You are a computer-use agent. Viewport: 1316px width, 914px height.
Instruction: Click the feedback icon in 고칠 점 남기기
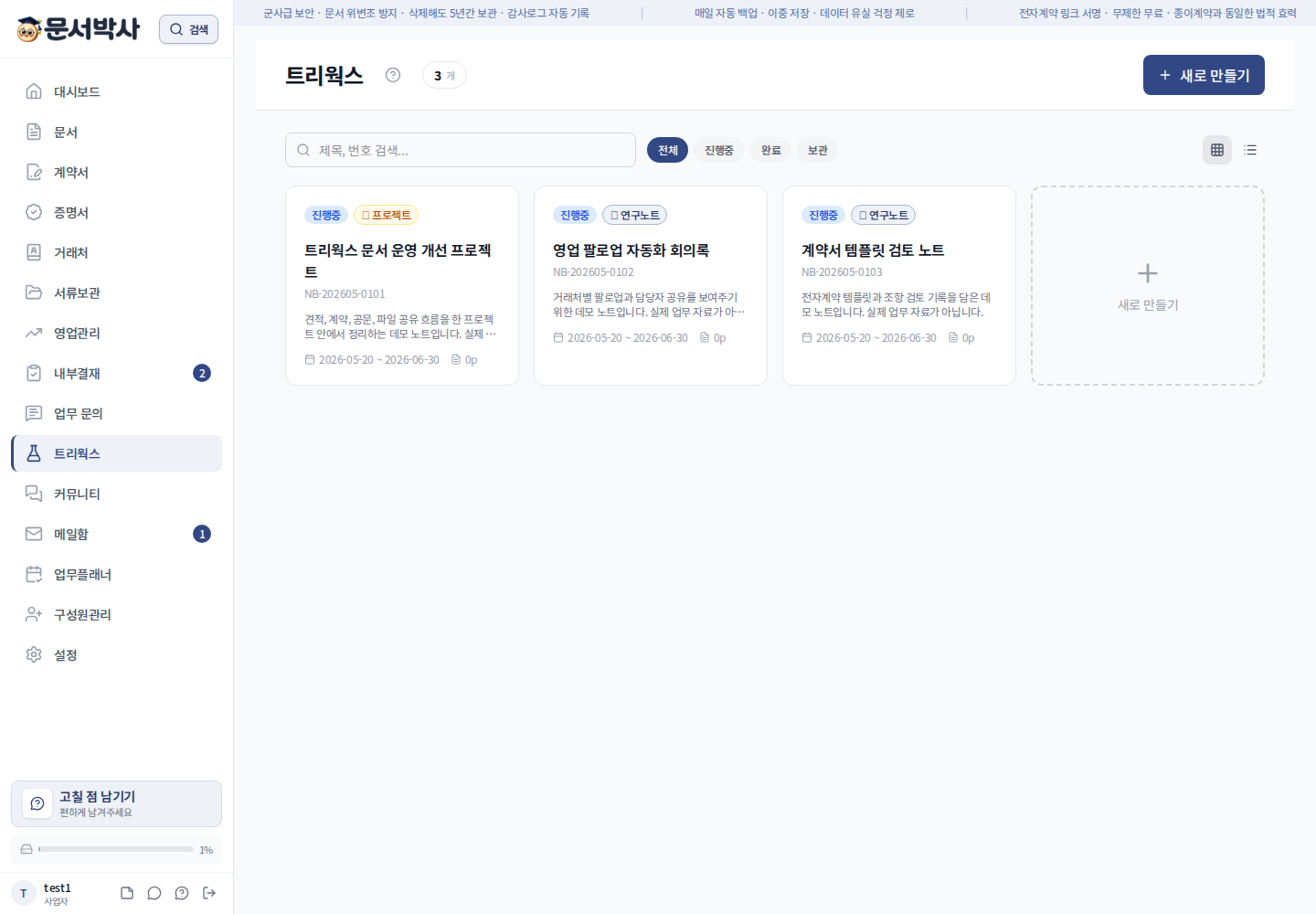pyautogui.click(x=37, y=803)
